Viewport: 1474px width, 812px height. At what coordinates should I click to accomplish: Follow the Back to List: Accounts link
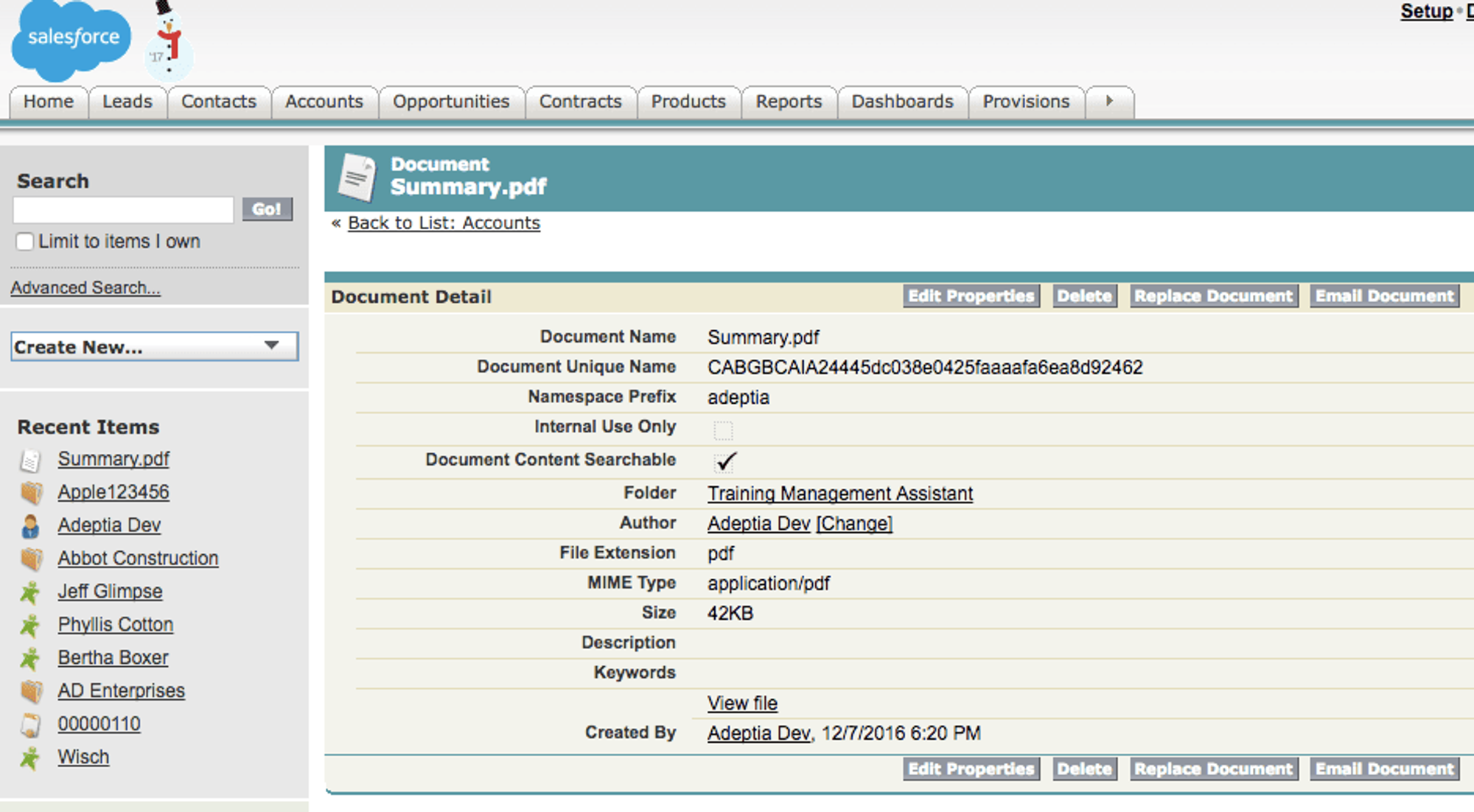444,223
